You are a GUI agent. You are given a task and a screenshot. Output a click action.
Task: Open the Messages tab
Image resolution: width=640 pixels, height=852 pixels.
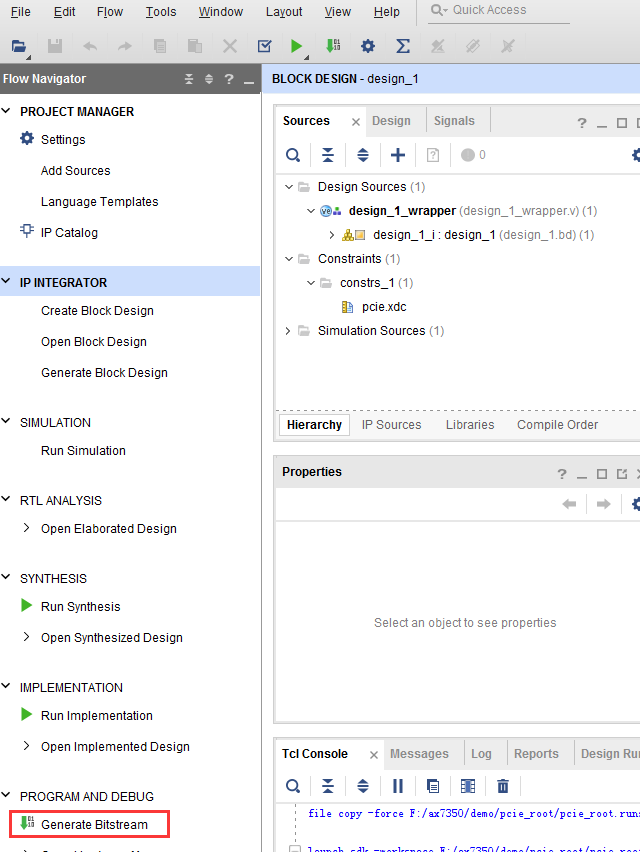pos(419,754)
